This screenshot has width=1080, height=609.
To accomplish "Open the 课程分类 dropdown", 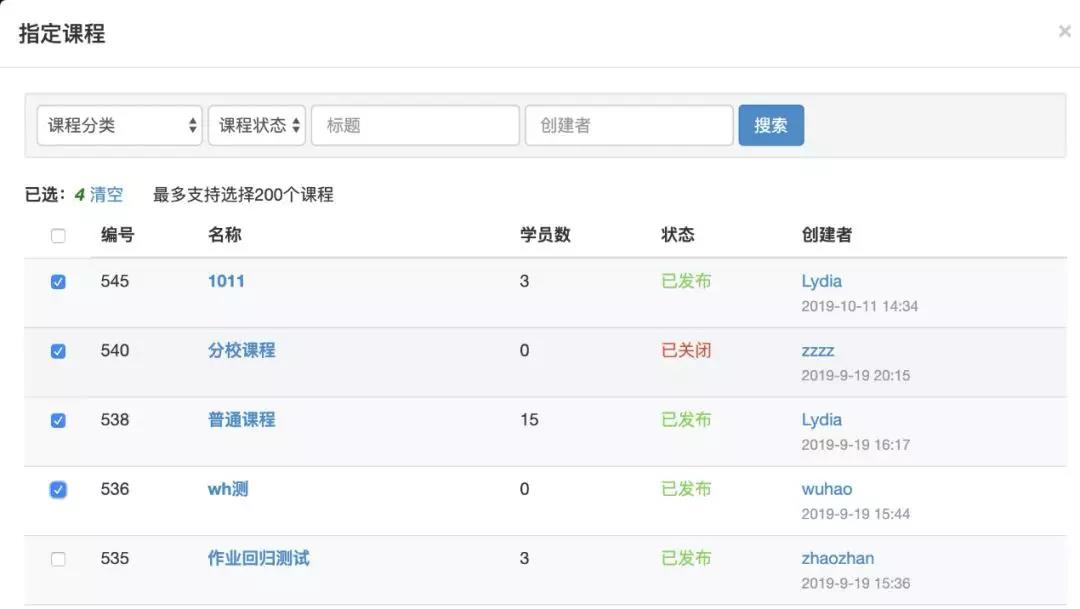I will [119, 126].
